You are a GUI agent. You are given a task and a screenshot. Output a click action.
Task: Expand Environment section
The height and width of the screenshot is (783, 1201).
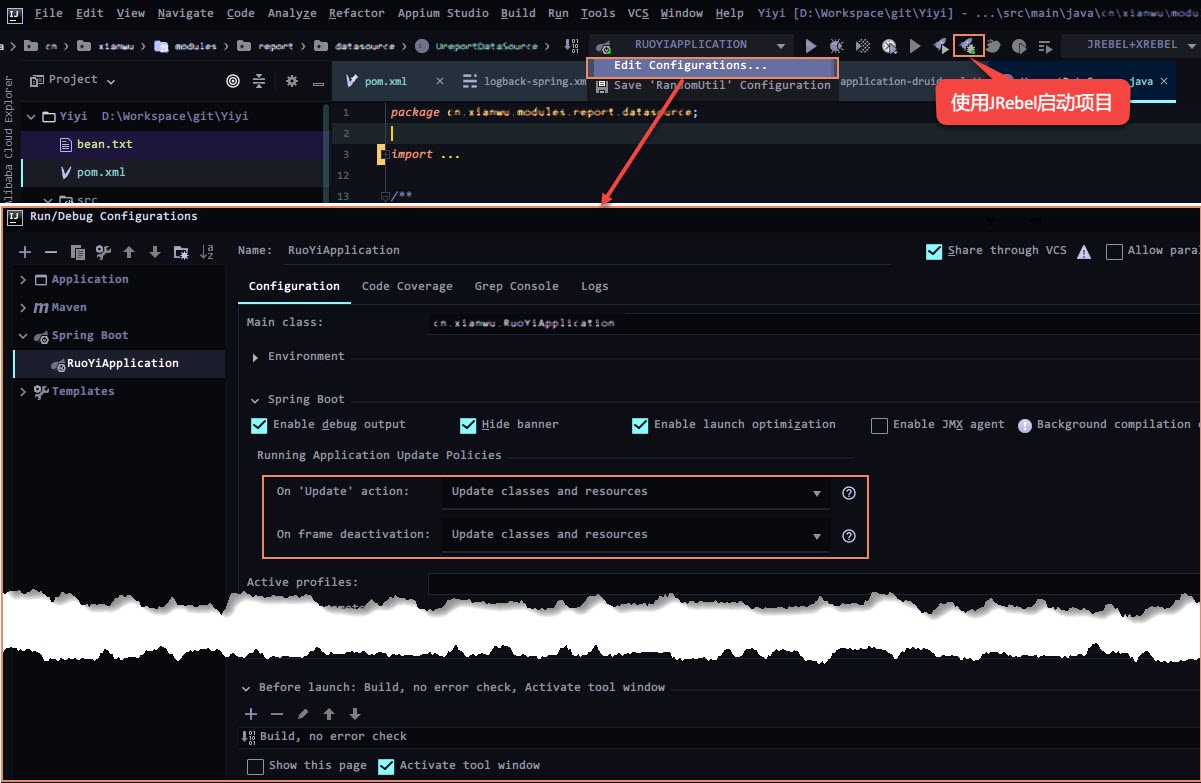point(256,357)
